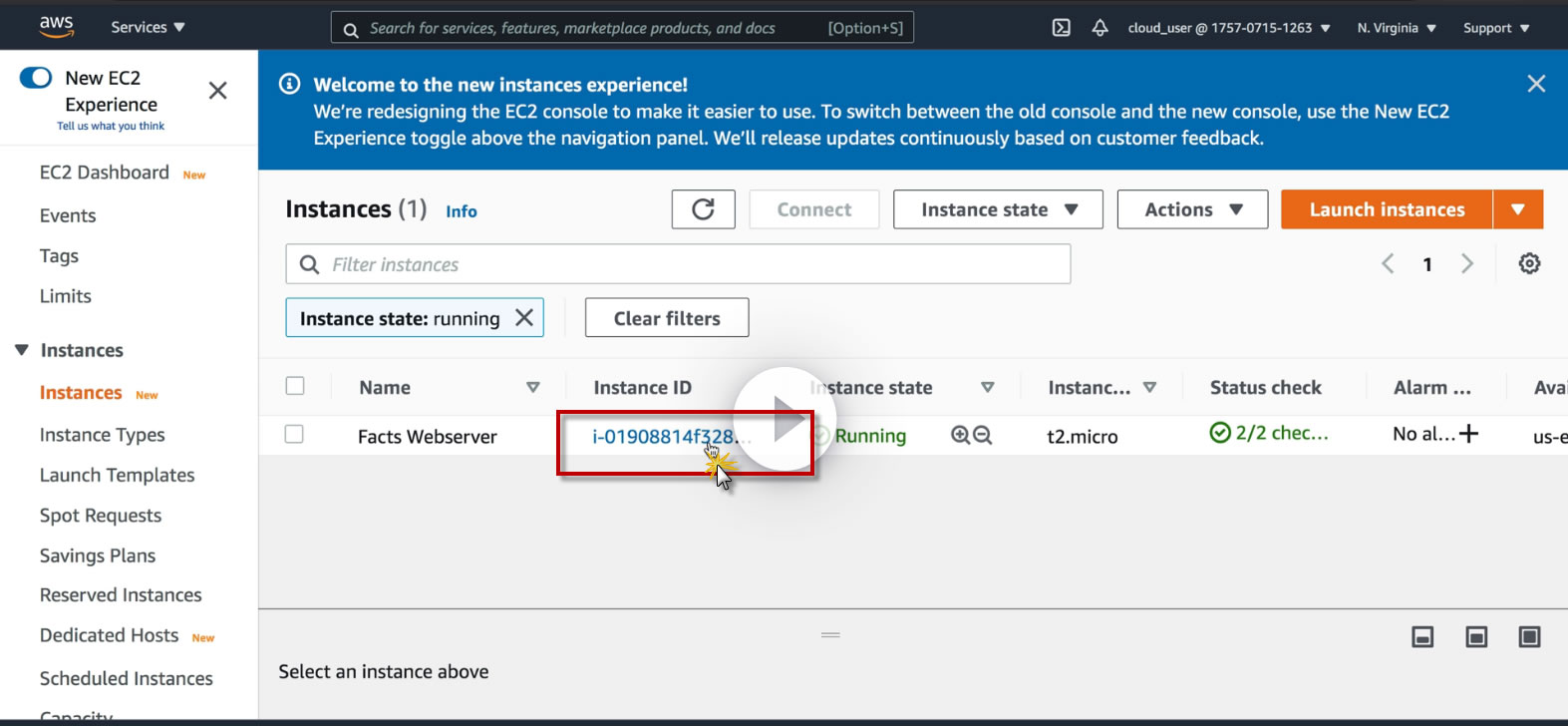Image resolution: width=1568 pixels, height=726 pixels.
Task: Open the Services menu
Action: click(148, 27)
